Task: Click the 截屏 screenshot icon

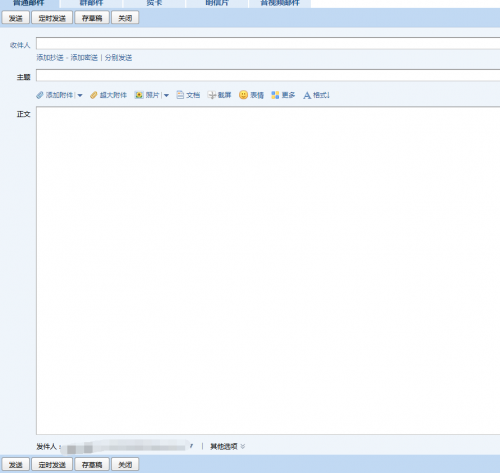Action: click(212, 95)
